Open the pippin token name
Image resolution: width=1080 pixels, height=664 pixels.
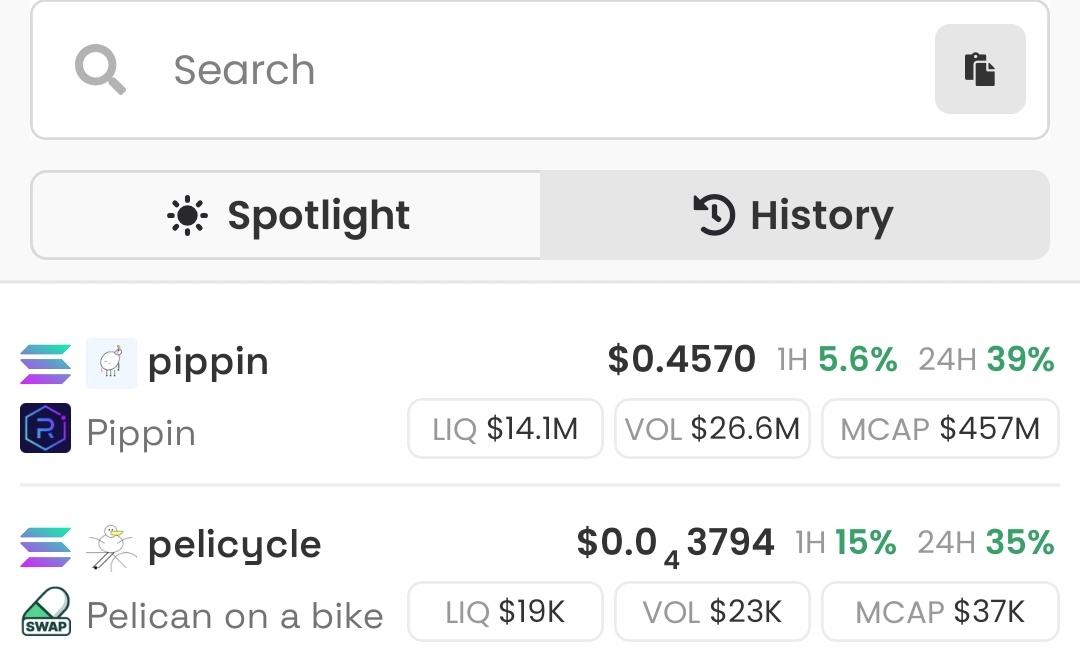pyautogui.click(x=208, y=362)
